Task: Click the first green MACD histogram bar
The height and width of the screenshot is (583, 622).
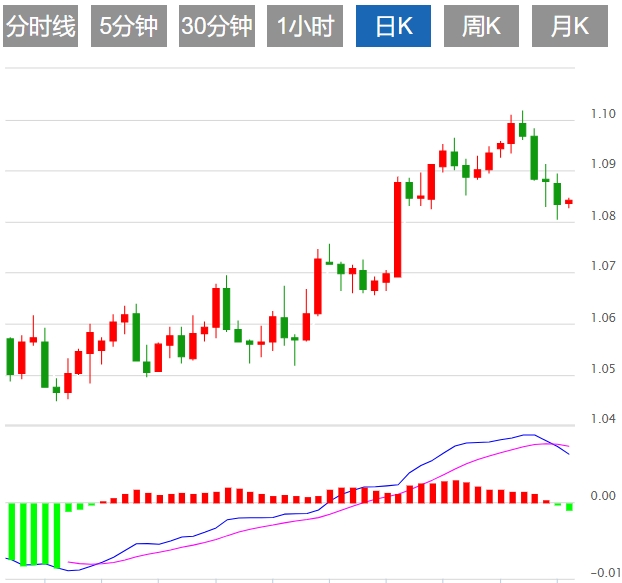Action: point(11,533)
